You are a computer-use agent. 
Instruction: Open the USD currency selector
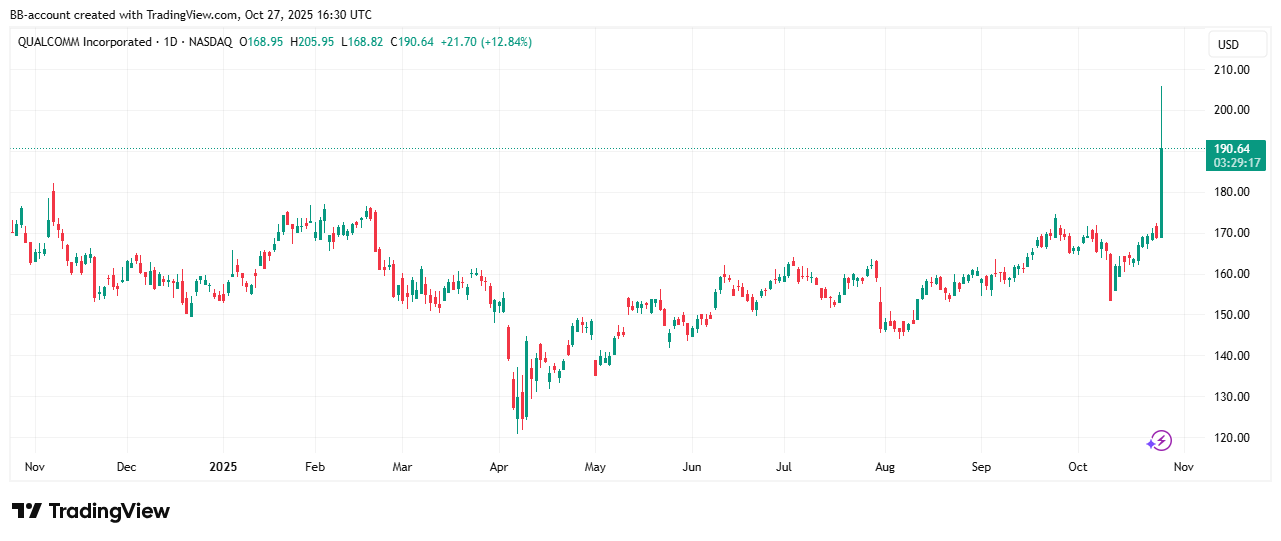pyautogui.click(x=1227, y=45)
